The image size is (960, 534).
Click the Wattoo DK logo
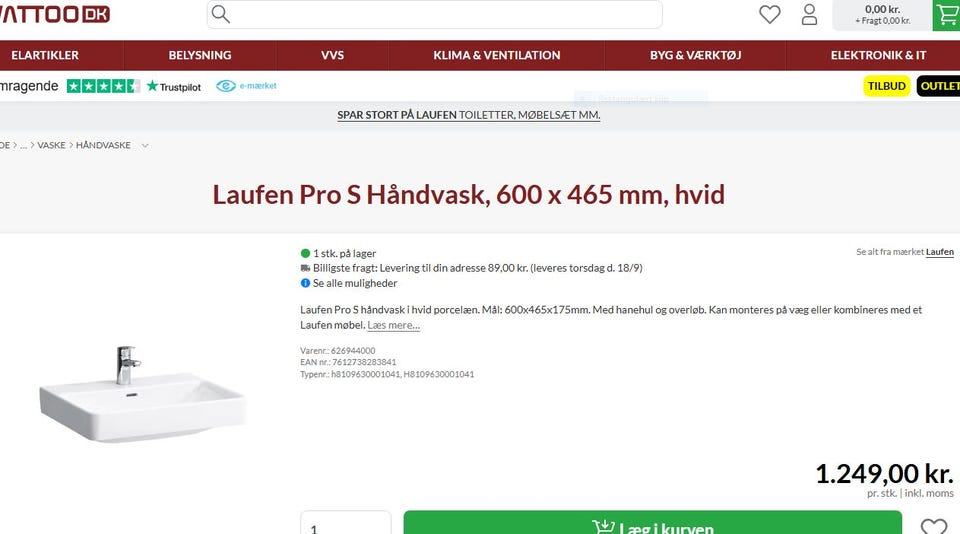pos(55,14)
